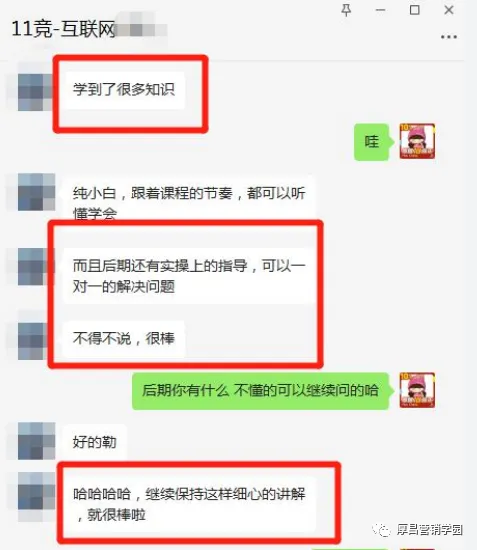Select the 不得不说，很棒 message bubble
Image resolution: width=477 pixels, height=550 pixels.
click(124, 339)
